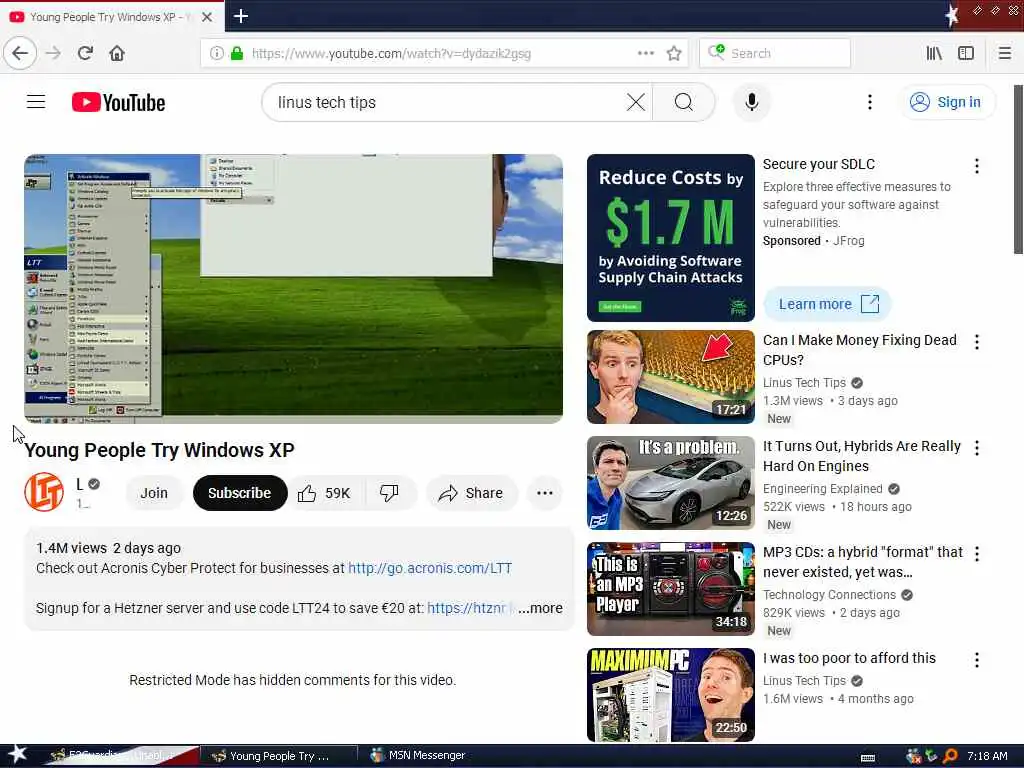Screen dimensions: 1024x768
Task: Open ad options for Secure your SDLC
Action: pyautogui.click(x=977, y=166)
